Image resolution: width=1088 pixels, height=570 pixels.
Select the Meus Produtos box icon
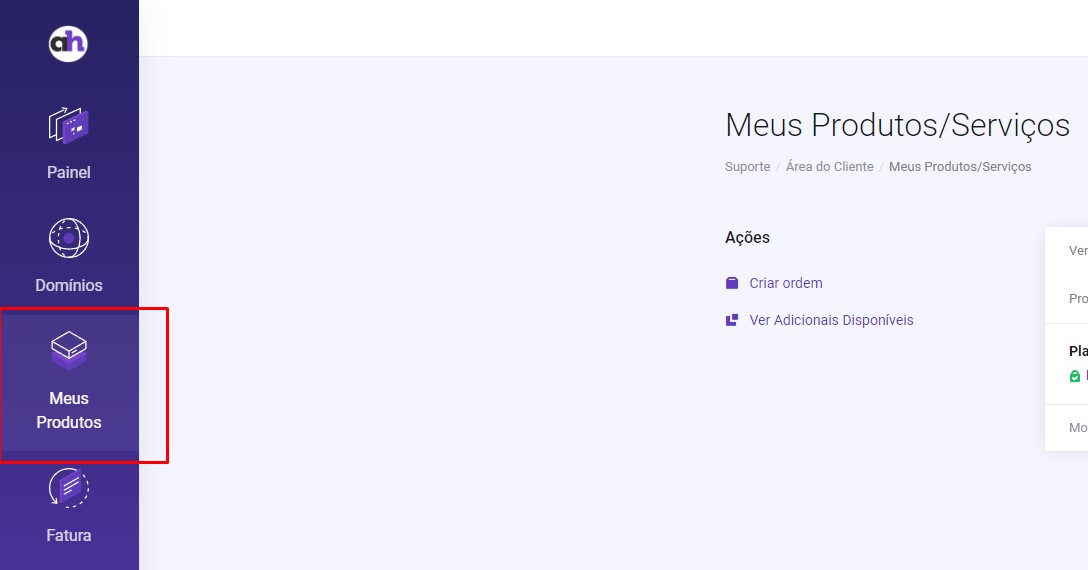(x=68, y=350)
